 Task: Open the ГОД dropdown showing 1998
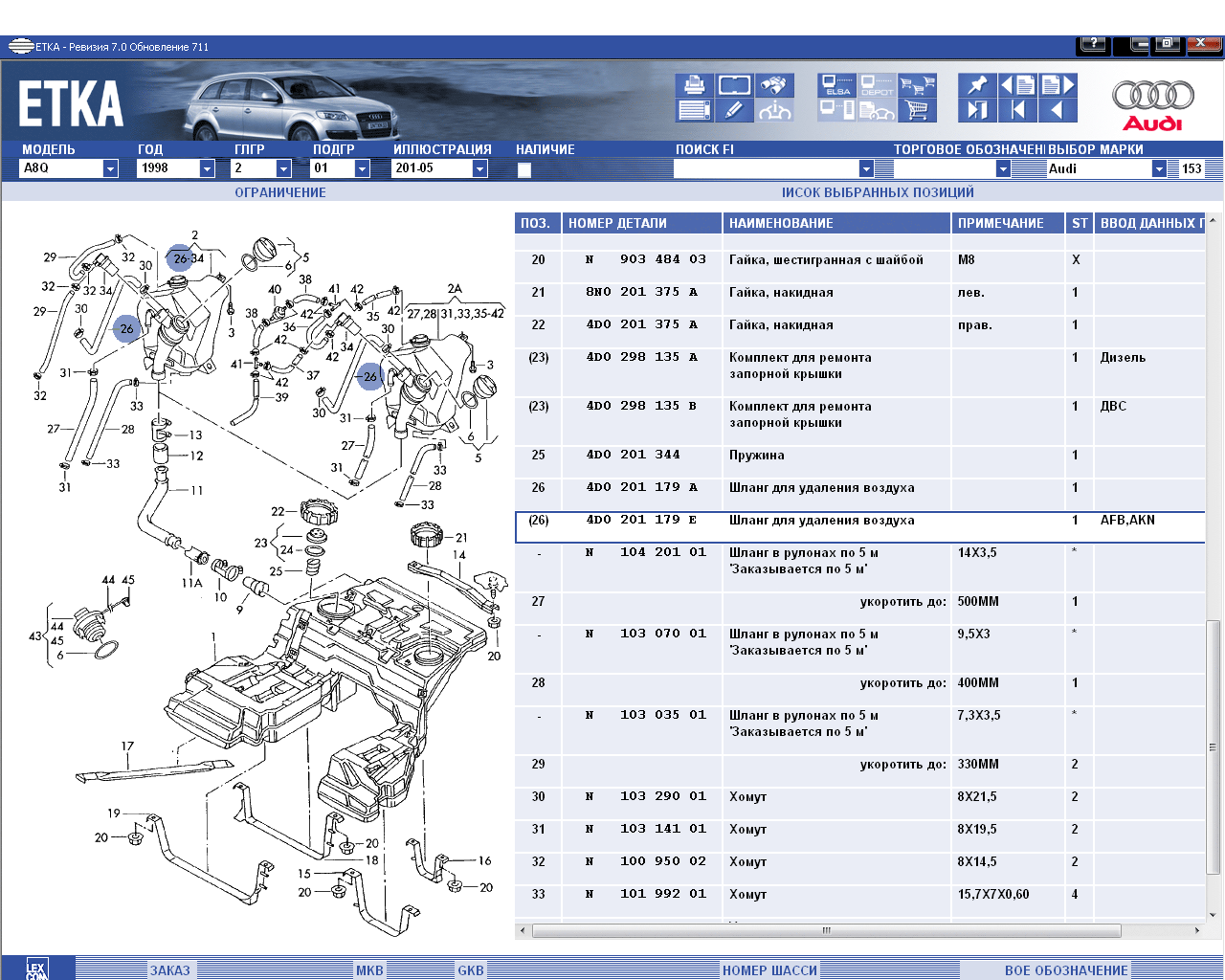207,168
